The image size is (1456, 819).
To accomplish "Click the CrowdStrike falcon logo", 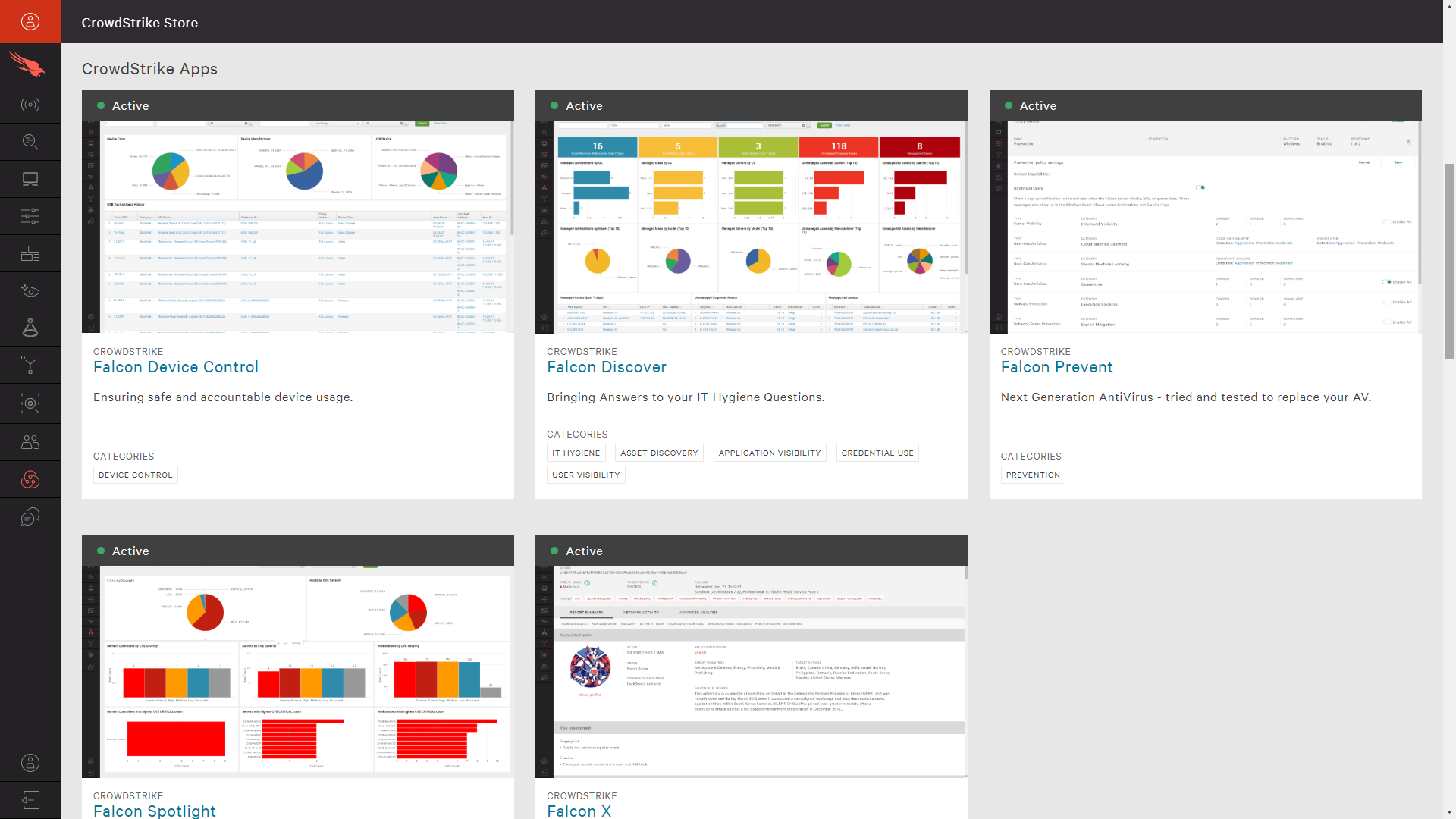I will 27,64.
